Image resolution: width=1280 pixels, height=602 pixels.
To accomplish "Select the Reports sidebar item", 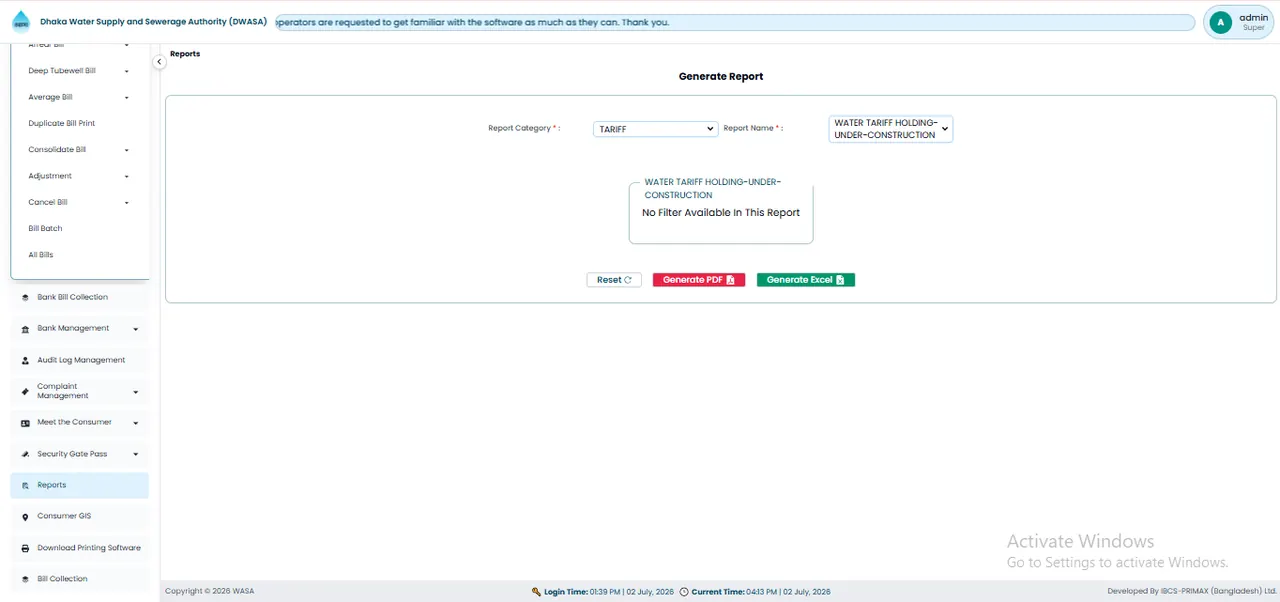I will [80, 485].
